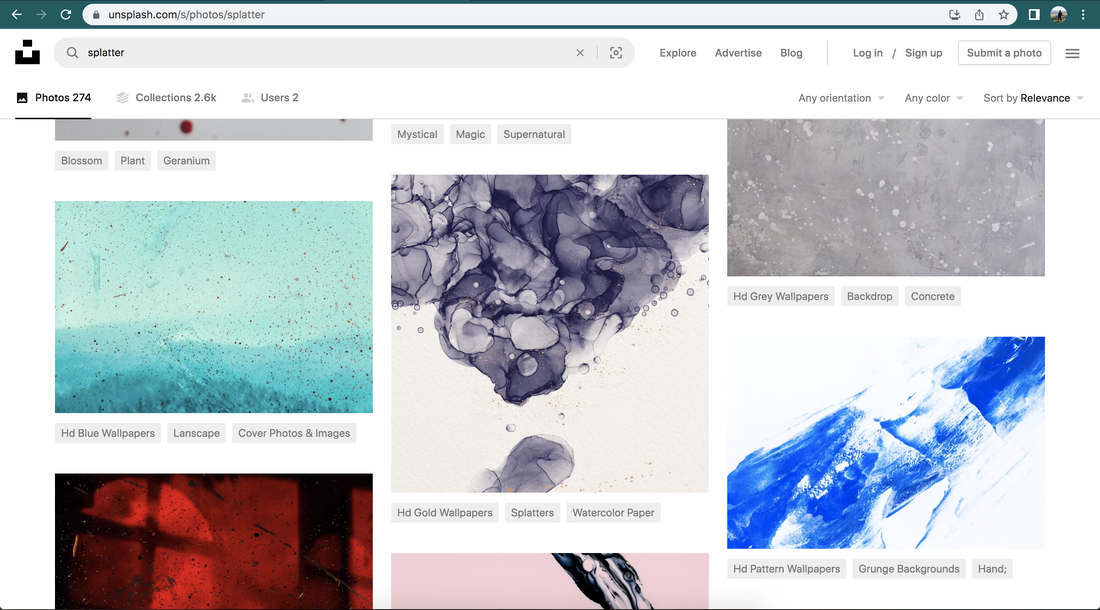Screen dimensions: 1100x610
Task: Click the search magnifier icon
Action: pos(72,53)
